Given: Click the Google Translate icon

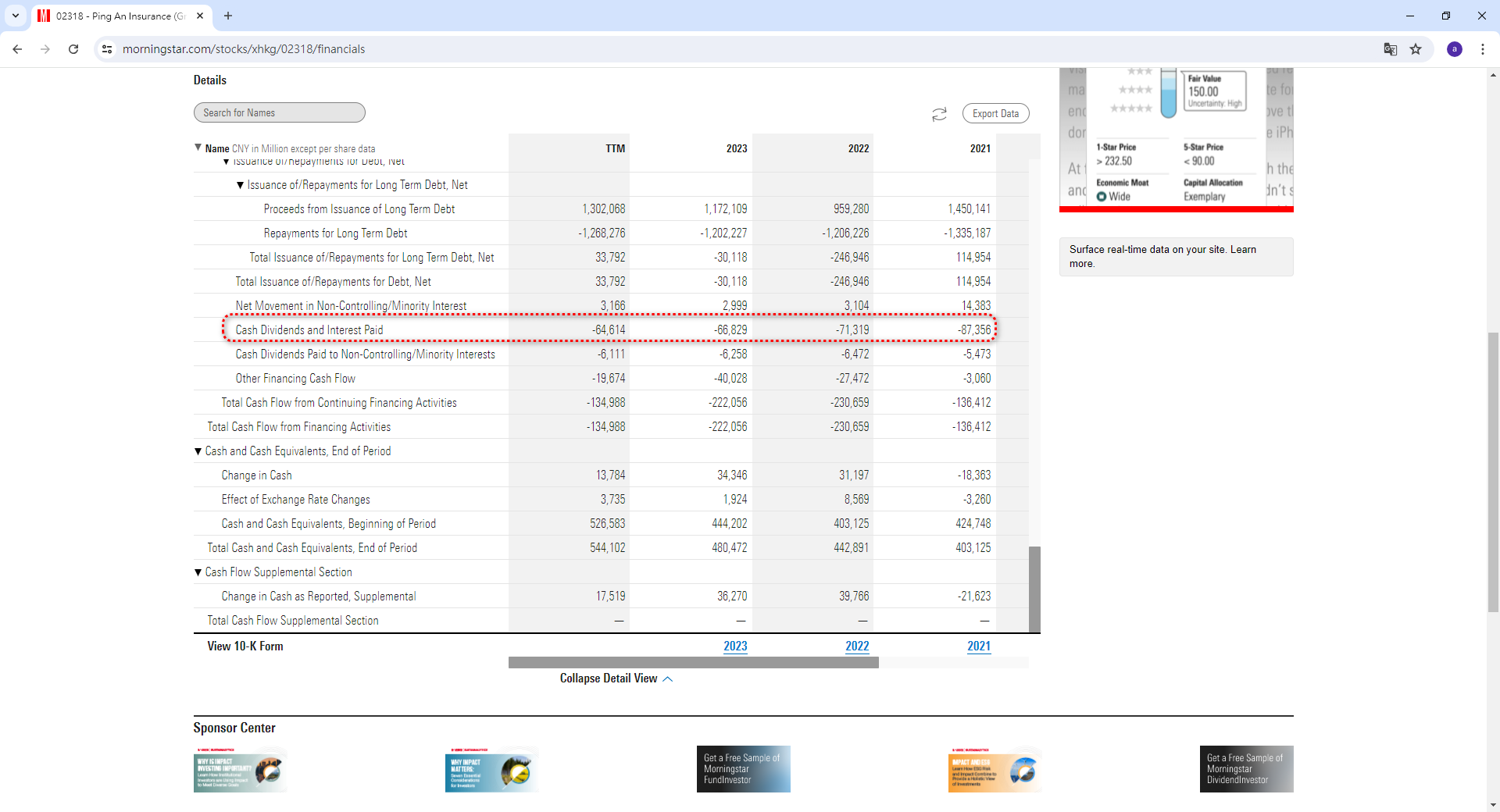Looking at the screenshot, I should click(x=1391, y=49).
